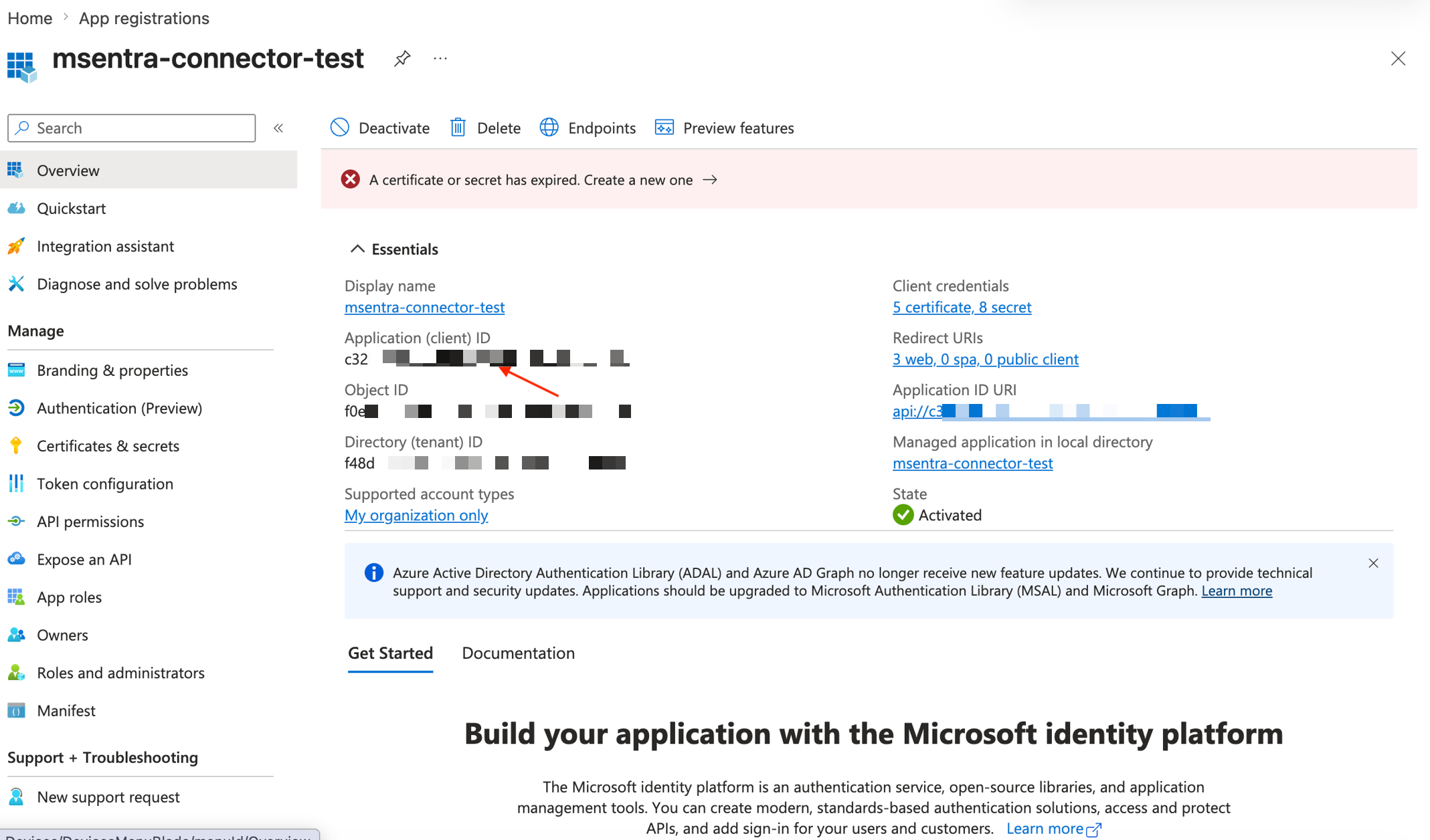Image resolution: width=1430 pixels, height=840 pixels.
Task: Click the Deactivate icon in toolbar
Action: pyautogui.click(x=340, y=127)
